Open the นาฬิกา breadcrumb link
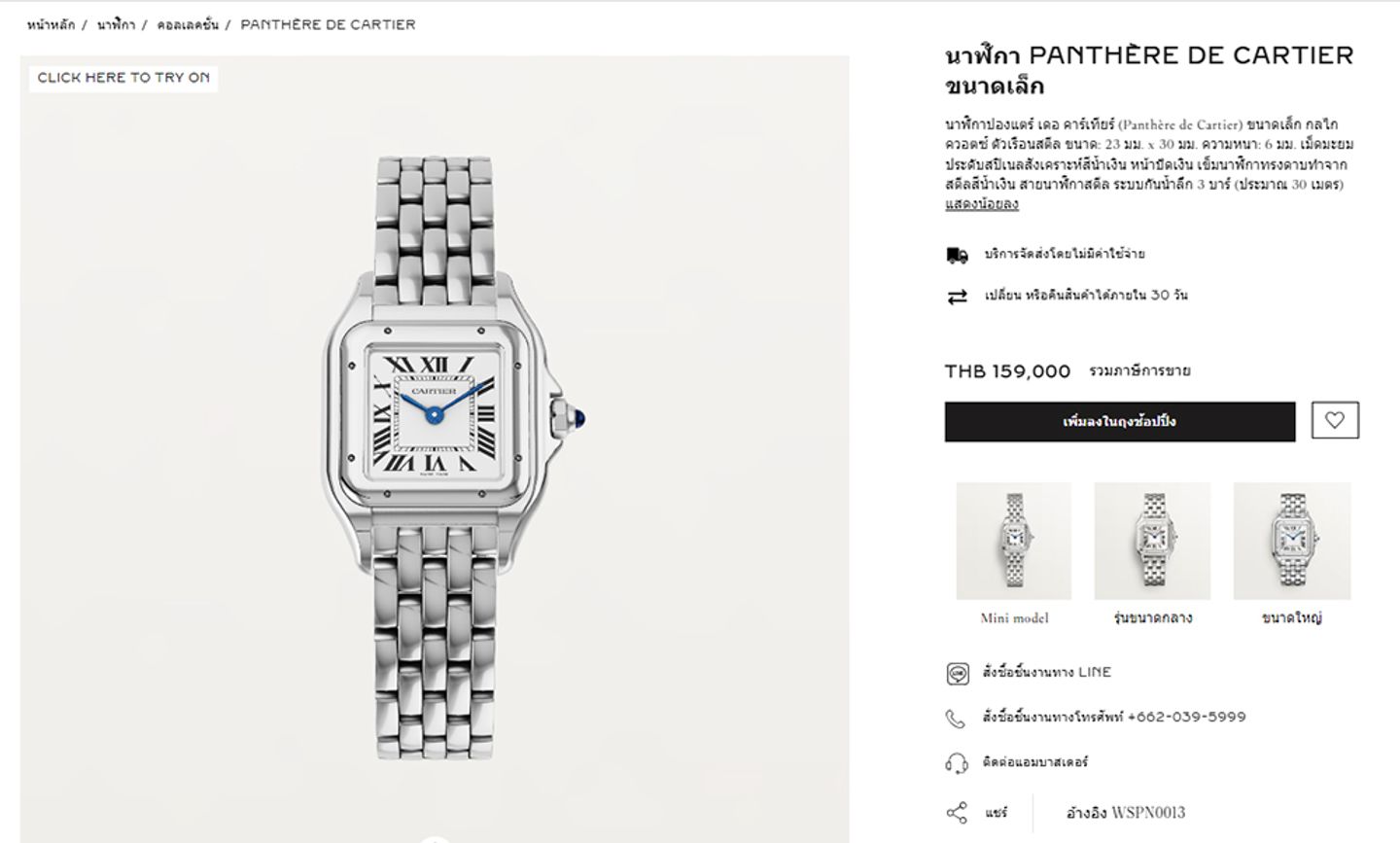Image resolution: width=1400 pixels, height=843 pixels. pos(116,24)
